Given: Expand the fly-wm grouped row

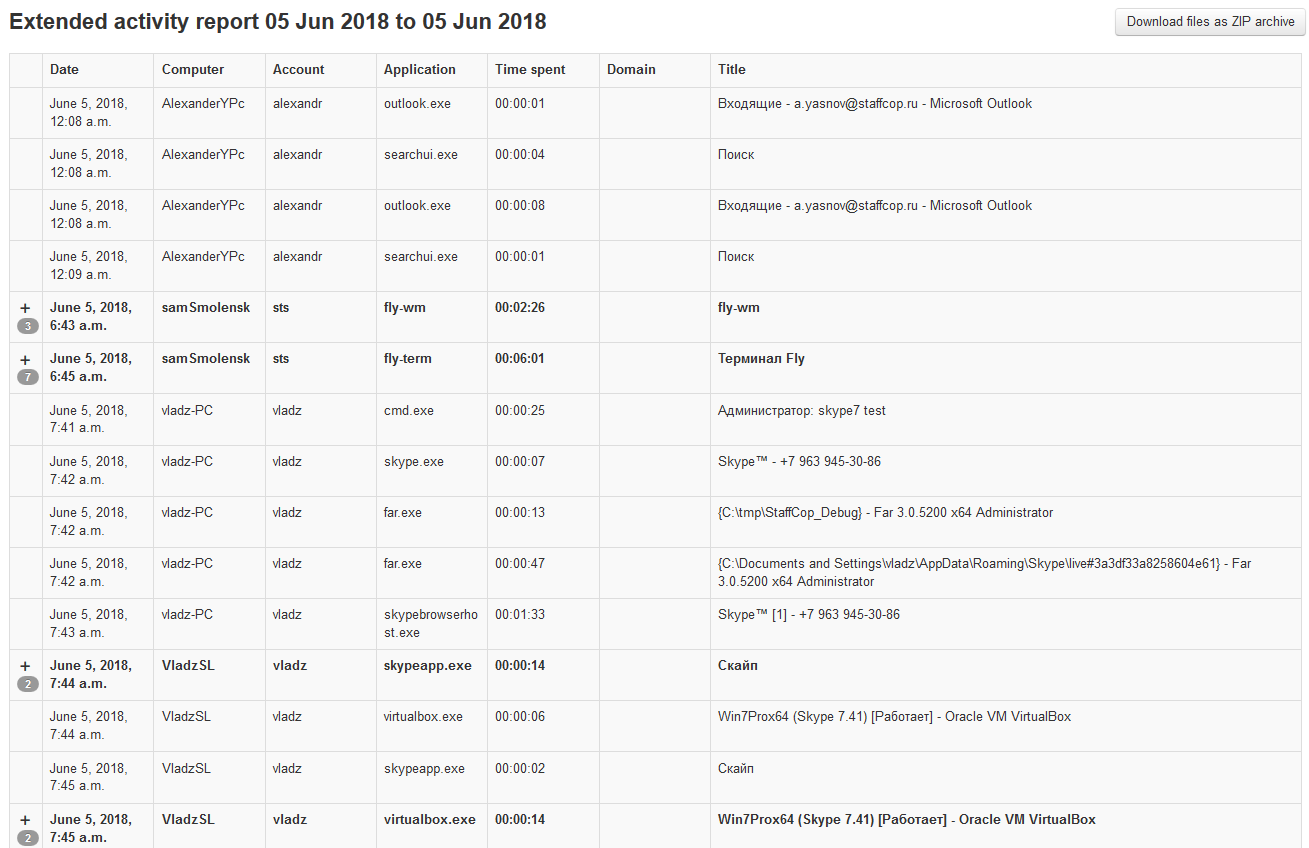Looking at the screenshot, I should click(25, 308).
